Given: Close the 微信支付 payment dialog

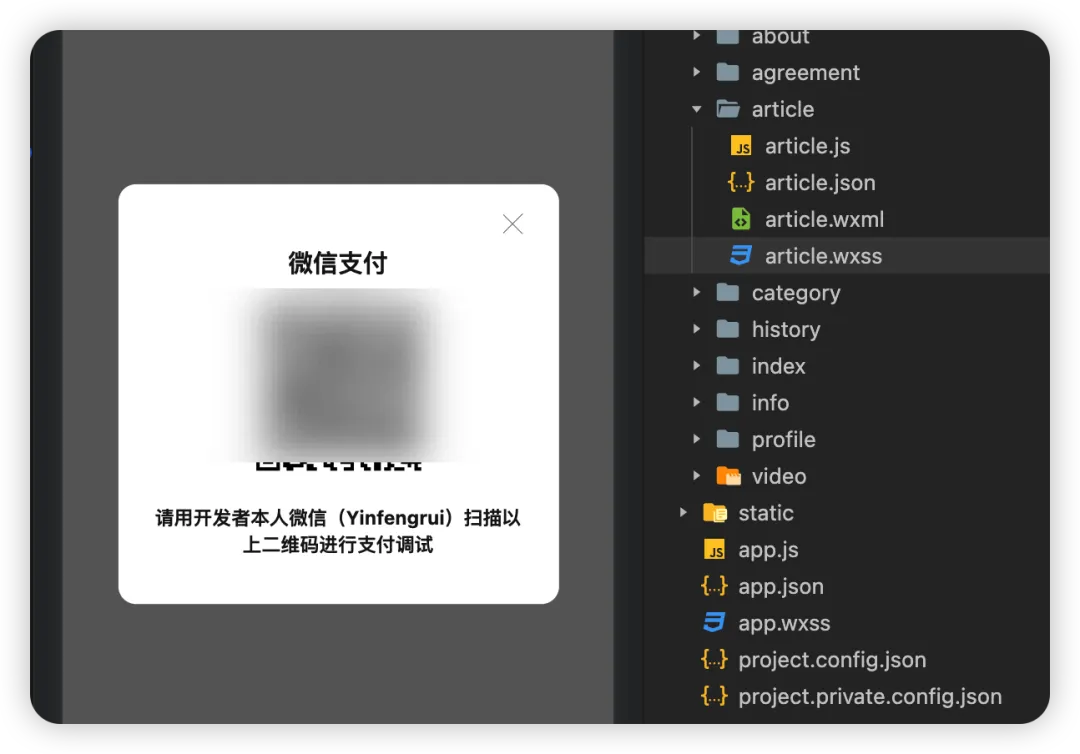Looking at the screenshot, I should point(512,224).
